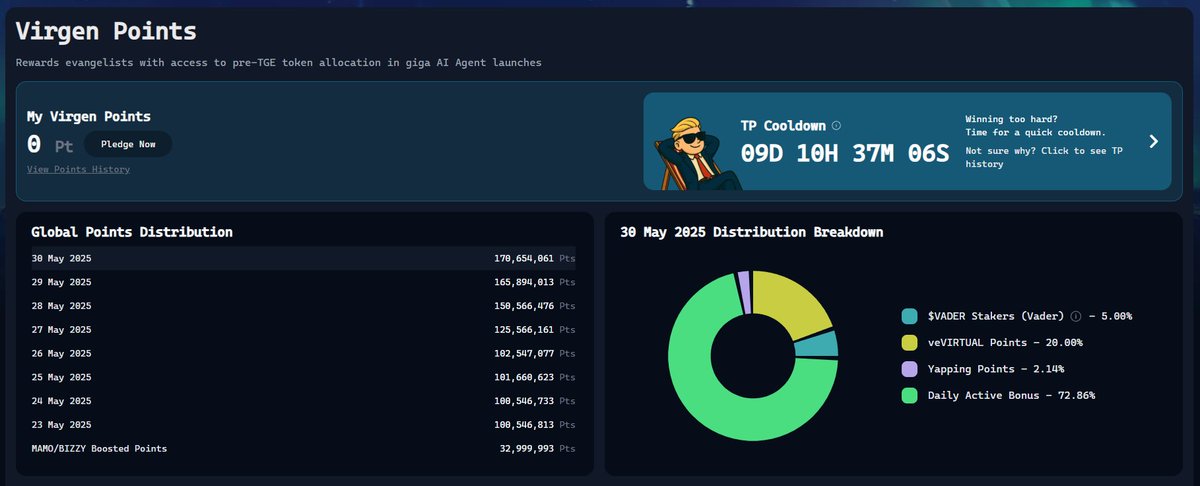
Task: Select the 24 May 2025 distribution row
Action: pos(304,401)
